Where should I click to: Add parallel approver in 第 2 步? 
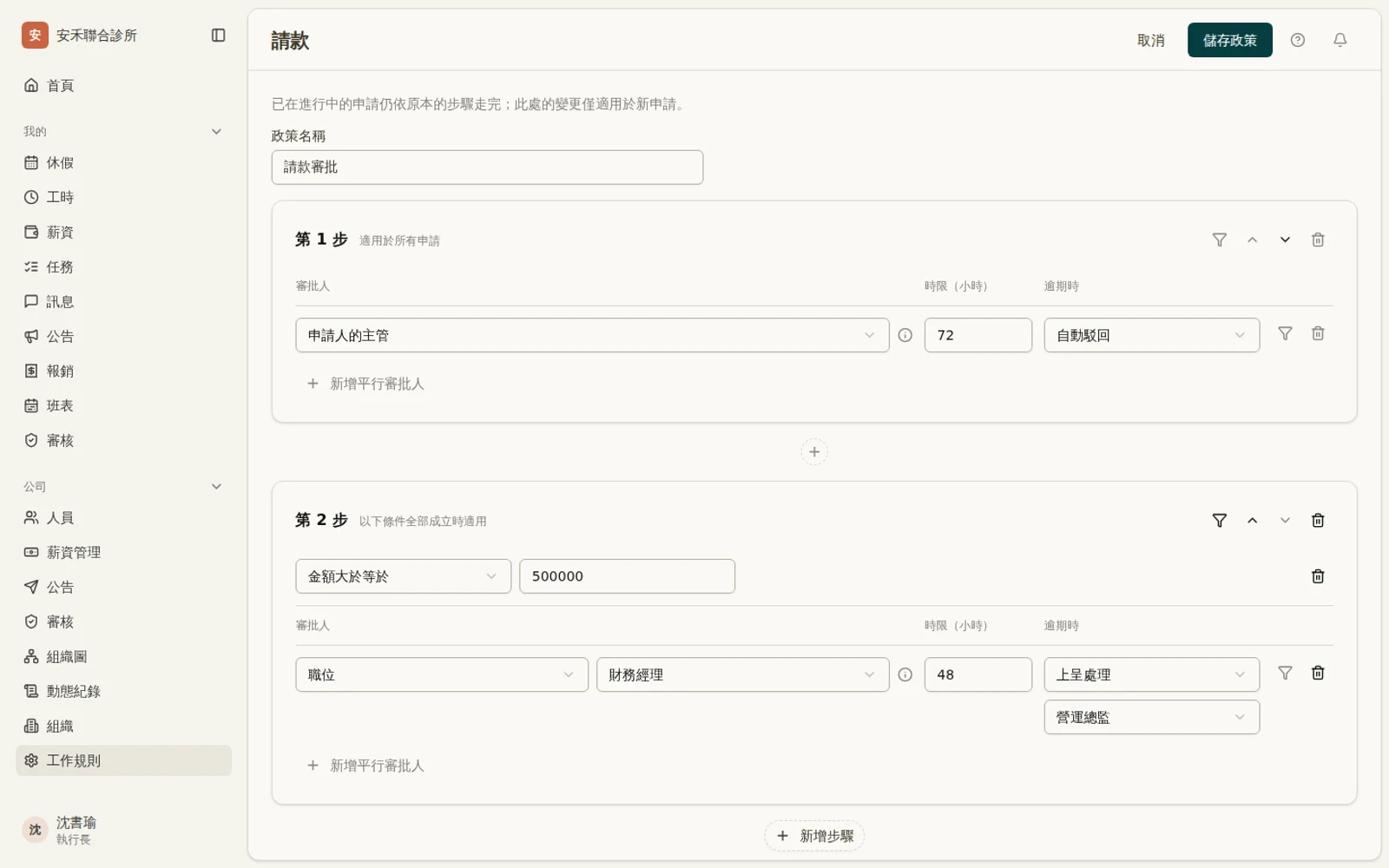tap(365, 766)
